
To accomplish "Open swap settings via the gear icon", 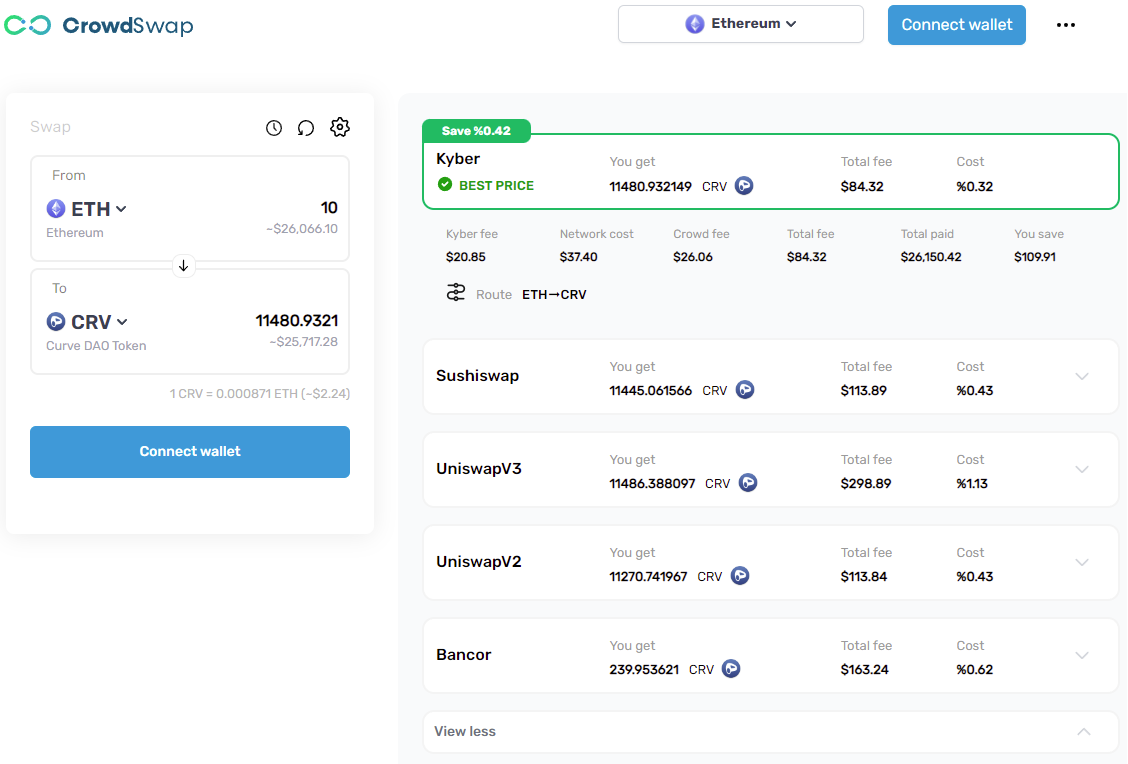I will (x=339, y=127).
